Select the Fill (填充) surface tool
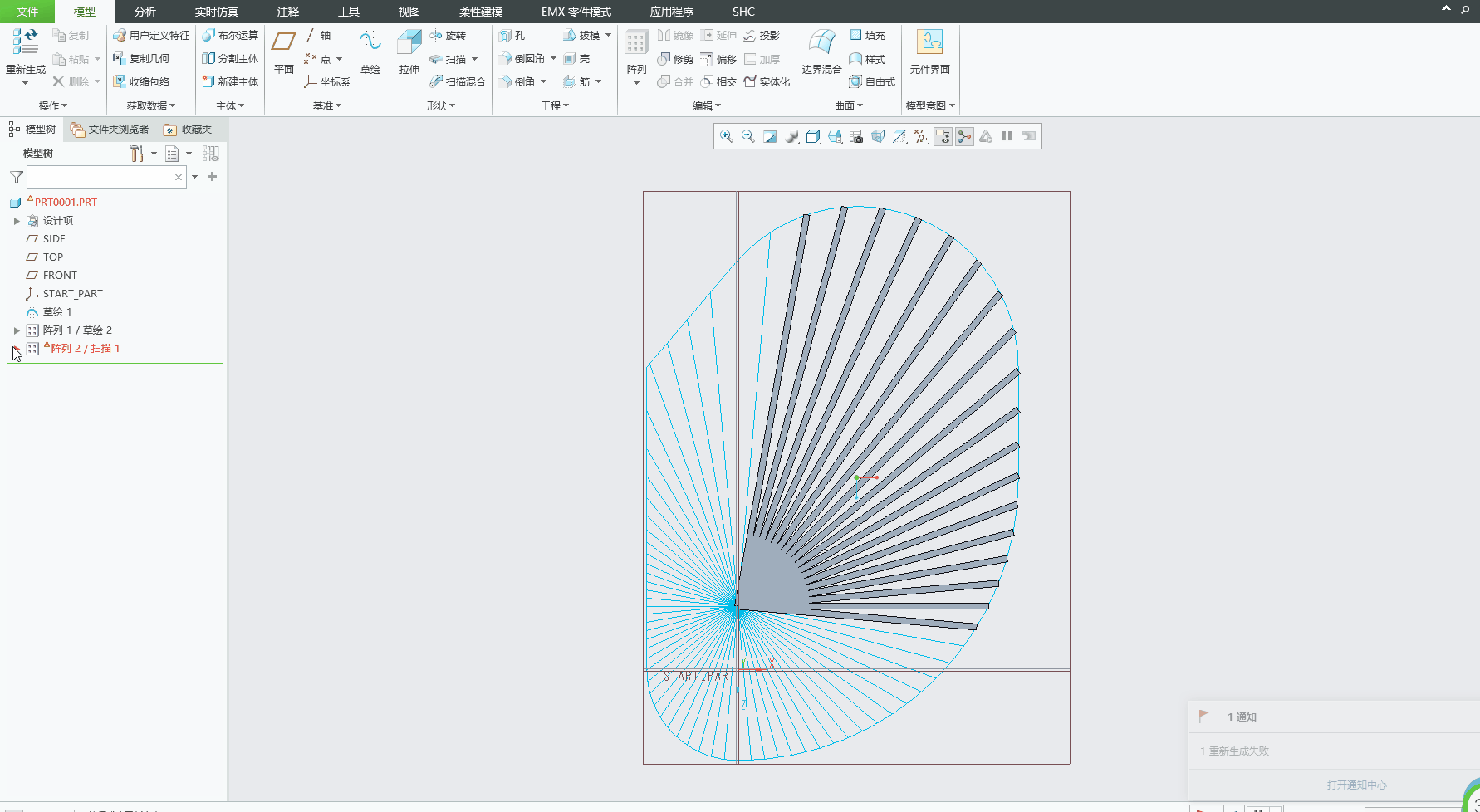Viewport: 1480px width, 812px height. tap(867, 36)
